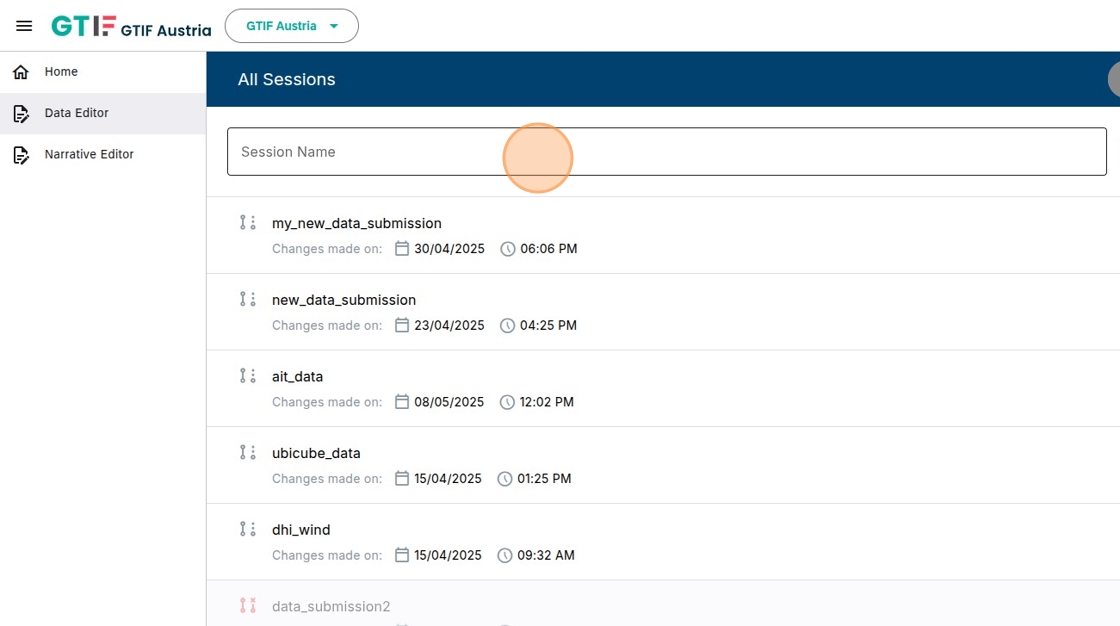The image size is (1120, 626).
Task: Click the branch icon for ait_data
Action: coord(247,375)
